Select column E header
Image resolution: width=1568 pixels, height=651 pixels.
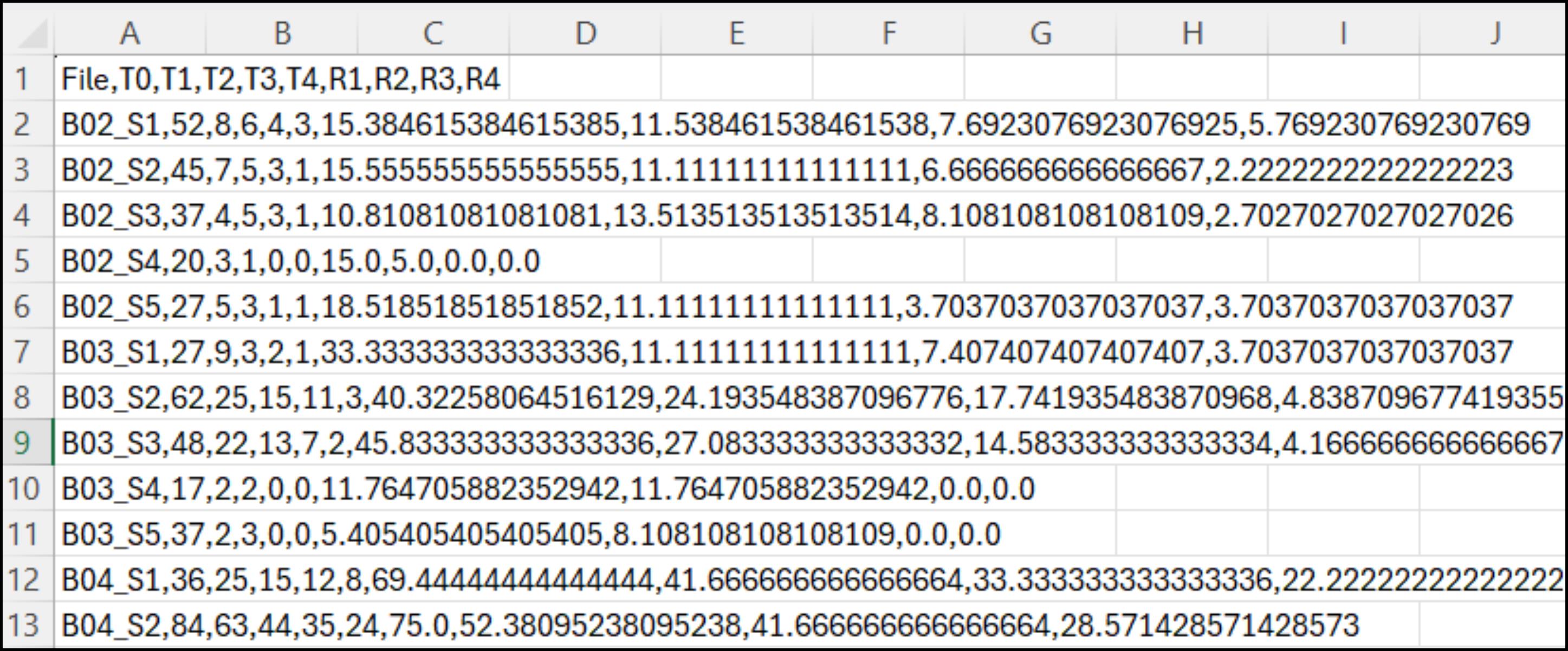[x=736, y=34]
